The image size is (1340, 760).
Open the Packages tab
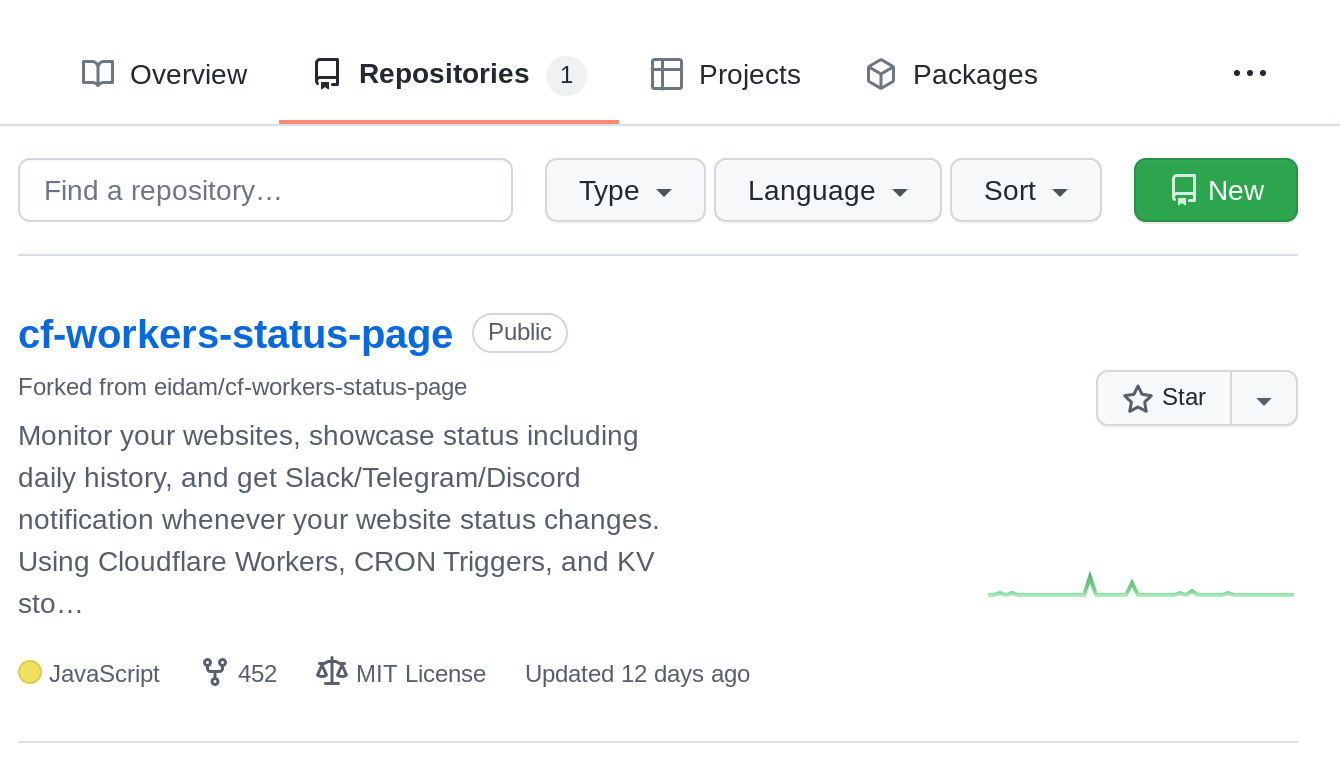coord(951,74)
